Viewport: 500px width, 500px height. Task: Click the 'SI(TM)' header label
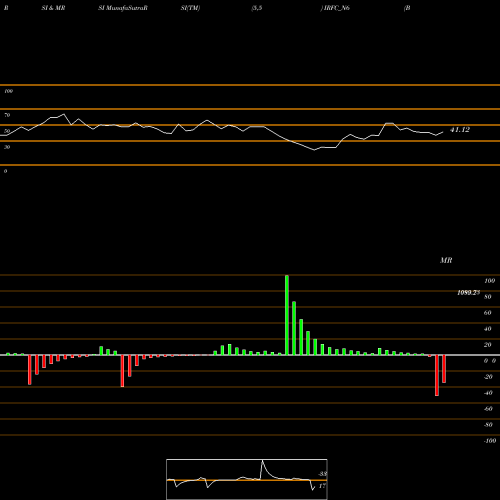tap(190, 8)
